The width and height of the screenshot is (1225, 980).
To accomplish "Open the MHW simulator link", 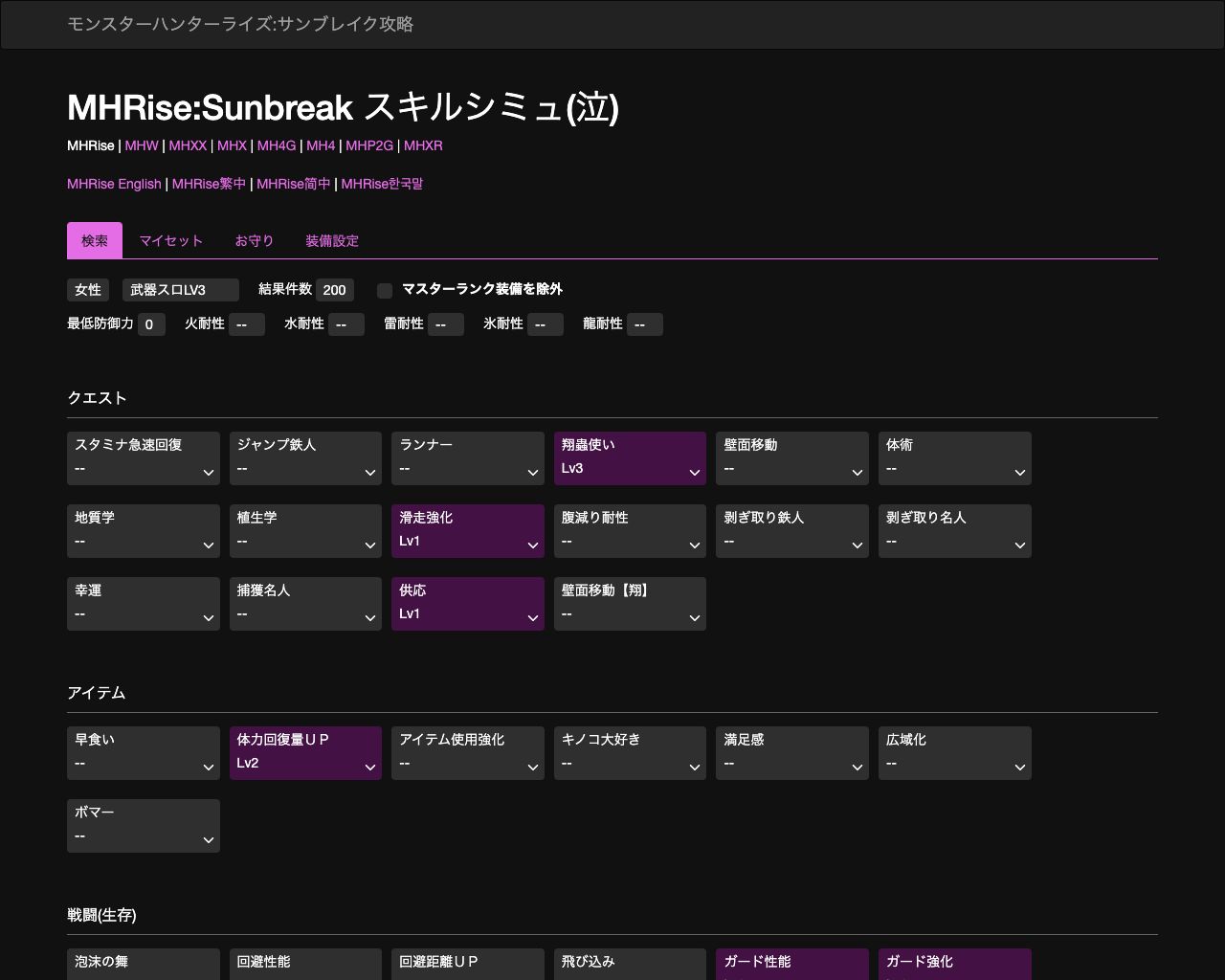I will coord(142,145).
